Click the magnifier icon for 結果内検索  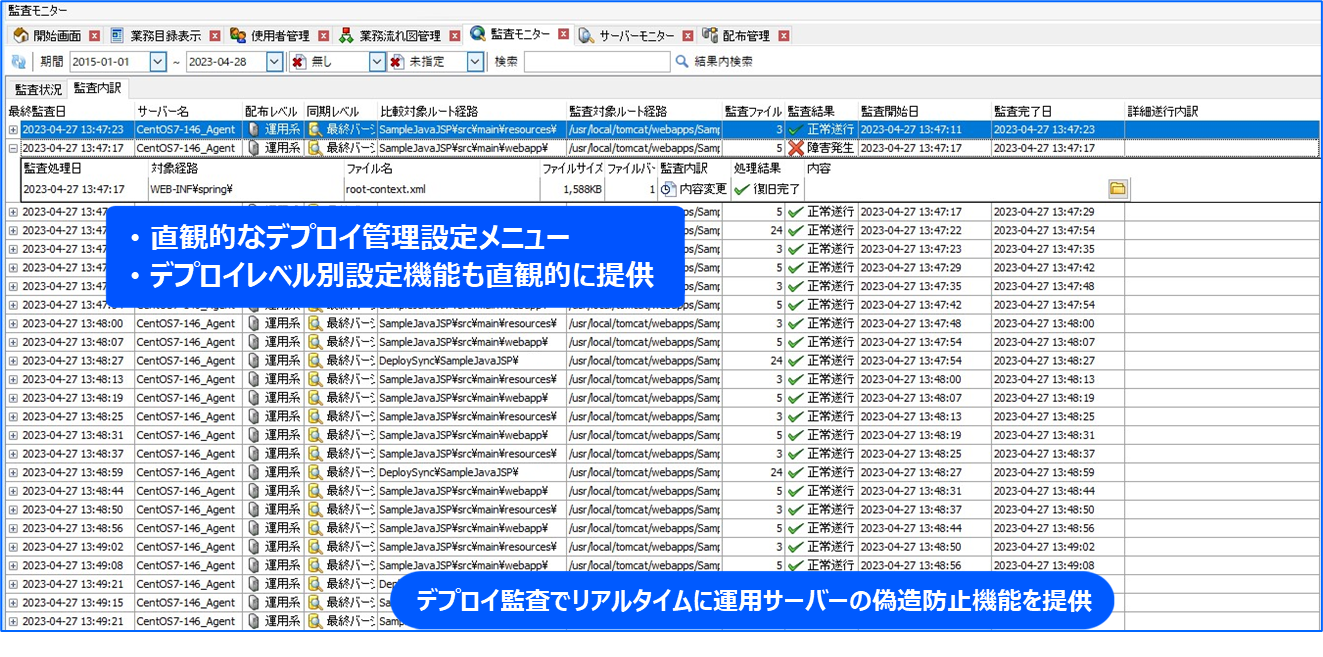point(682,62)
